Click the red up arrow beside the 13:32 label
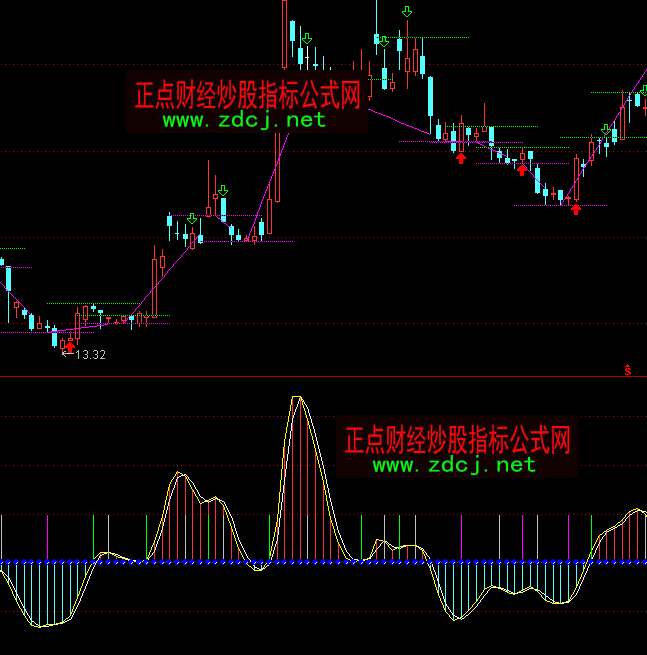The width and height of the screenshot is (647, 655). click(69, 345)
